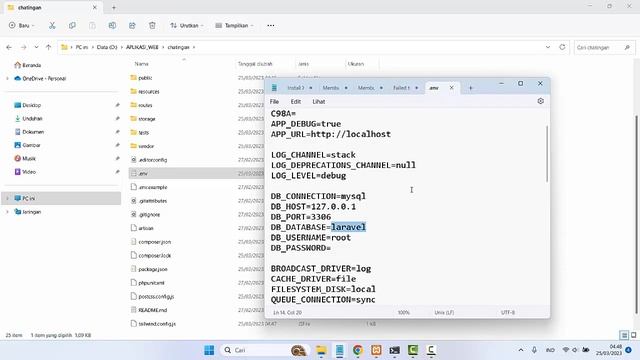Open the See more ellipsis menu
This screenshot has width=640, height=360.
(271, 25)
